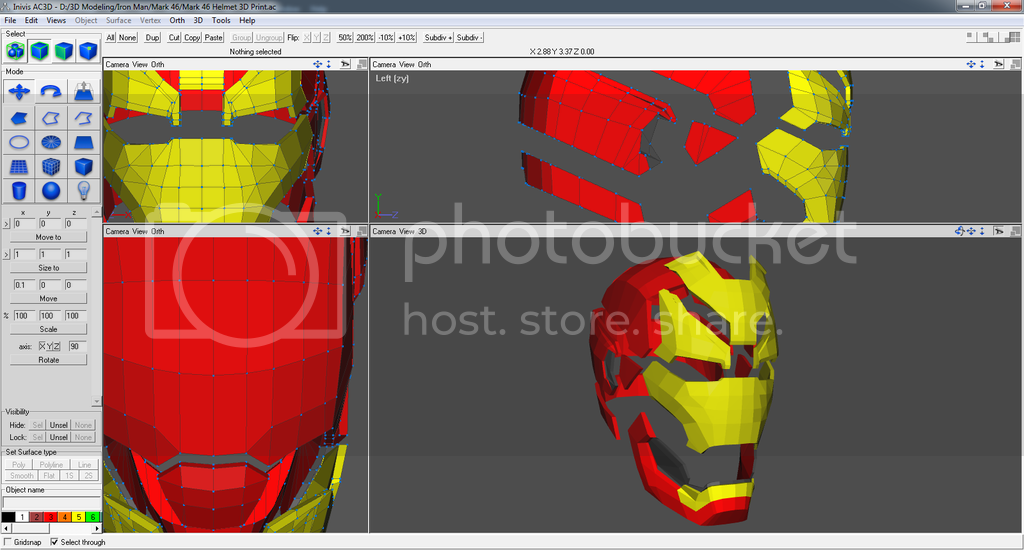Open the Help menu
Image resolution: width=1024 pixels, height=550 pixels.
(247, 20)
